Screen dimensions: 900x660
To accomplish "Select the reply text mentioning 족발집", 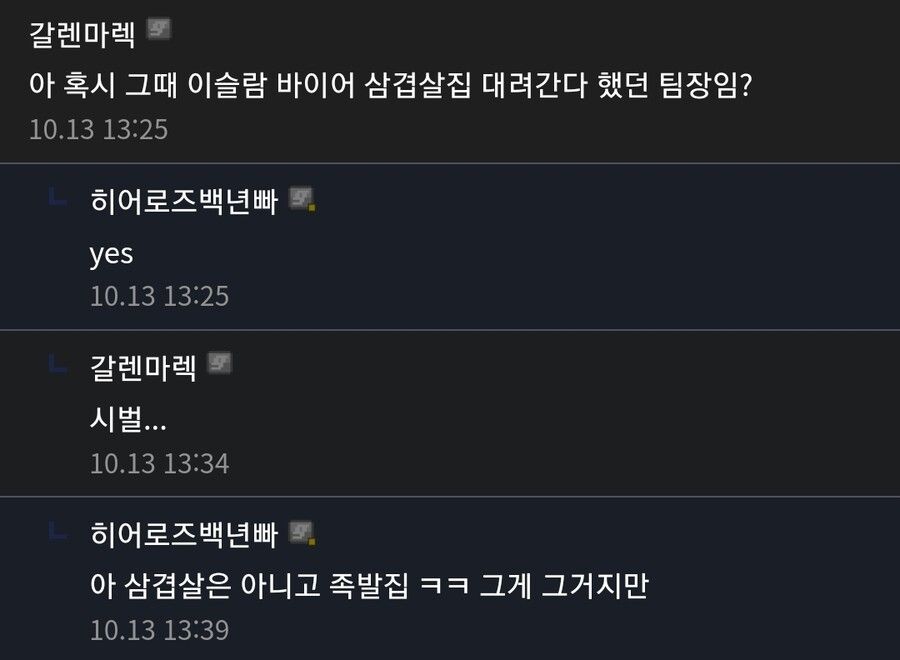I will coord(369,586).
